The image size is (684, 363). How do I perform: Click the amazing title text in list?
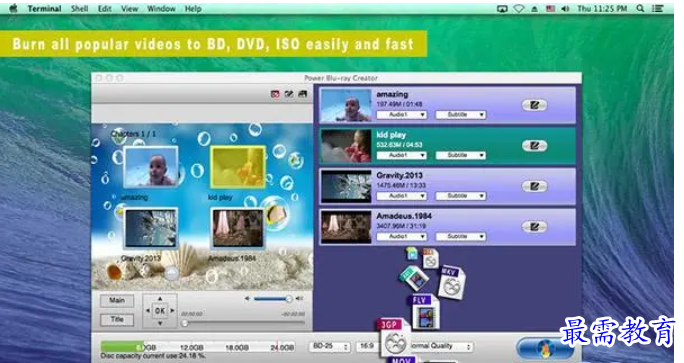click(x=392, y=94)
